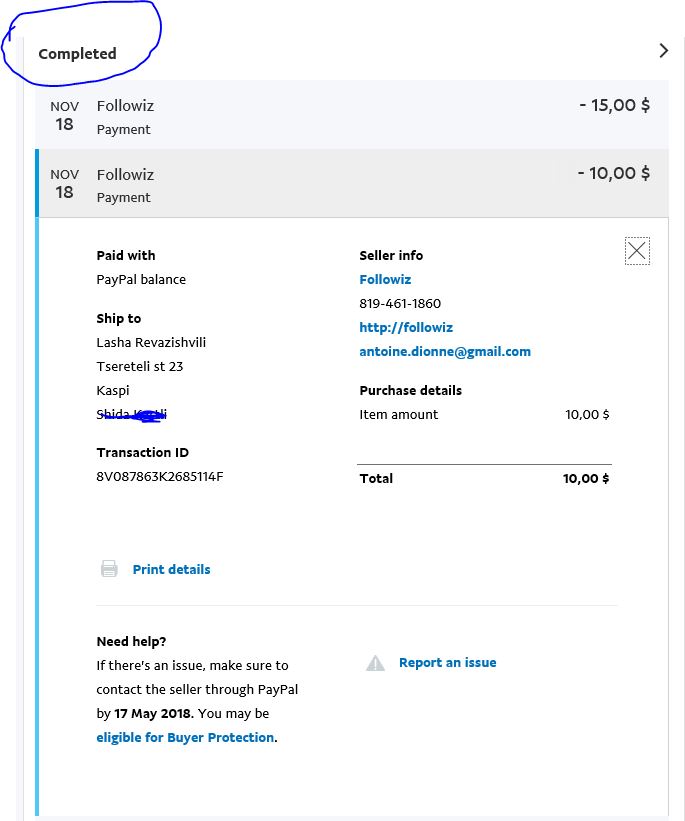This screenshot has height=821, width=685.
Task: Click the PayPal balance payment method text
Action: tap(141, 280)
